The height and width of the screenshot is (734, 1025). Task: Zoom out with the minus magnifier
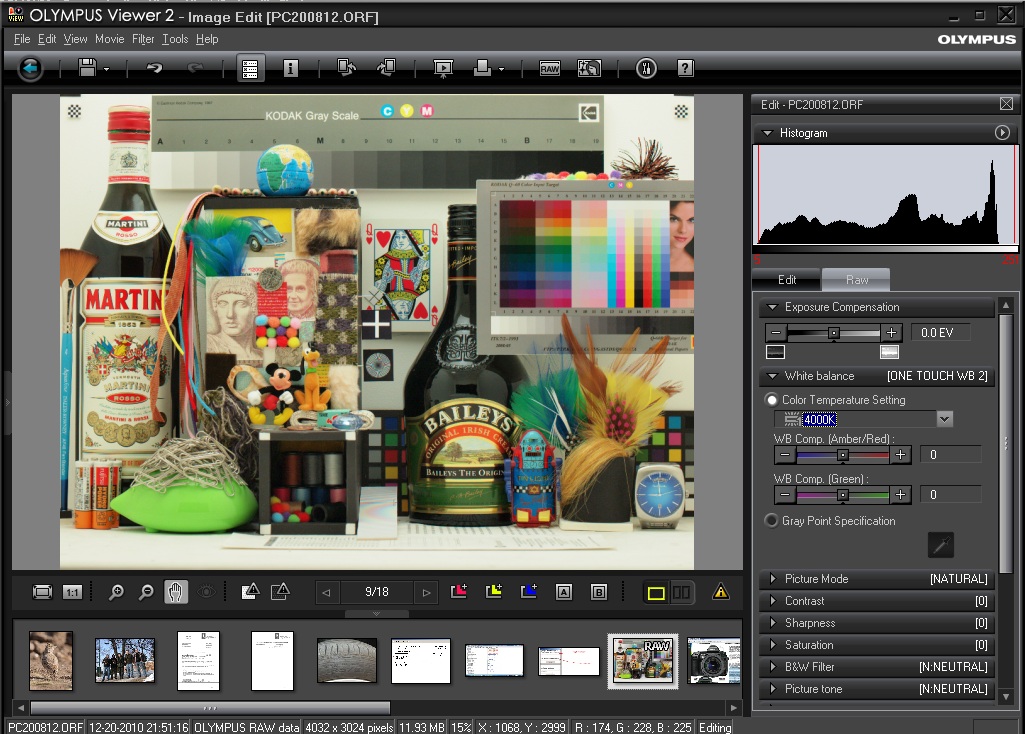tap(146, 592)
